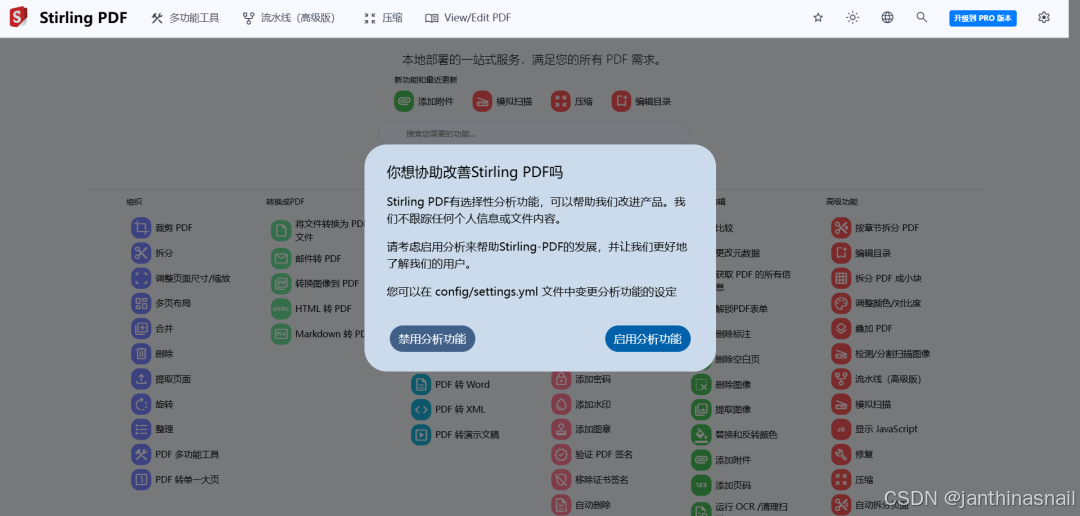Click the 搜索您需要的功能 search field
This screenshot has width=1080, height=516.
click(x=534, y=134)
